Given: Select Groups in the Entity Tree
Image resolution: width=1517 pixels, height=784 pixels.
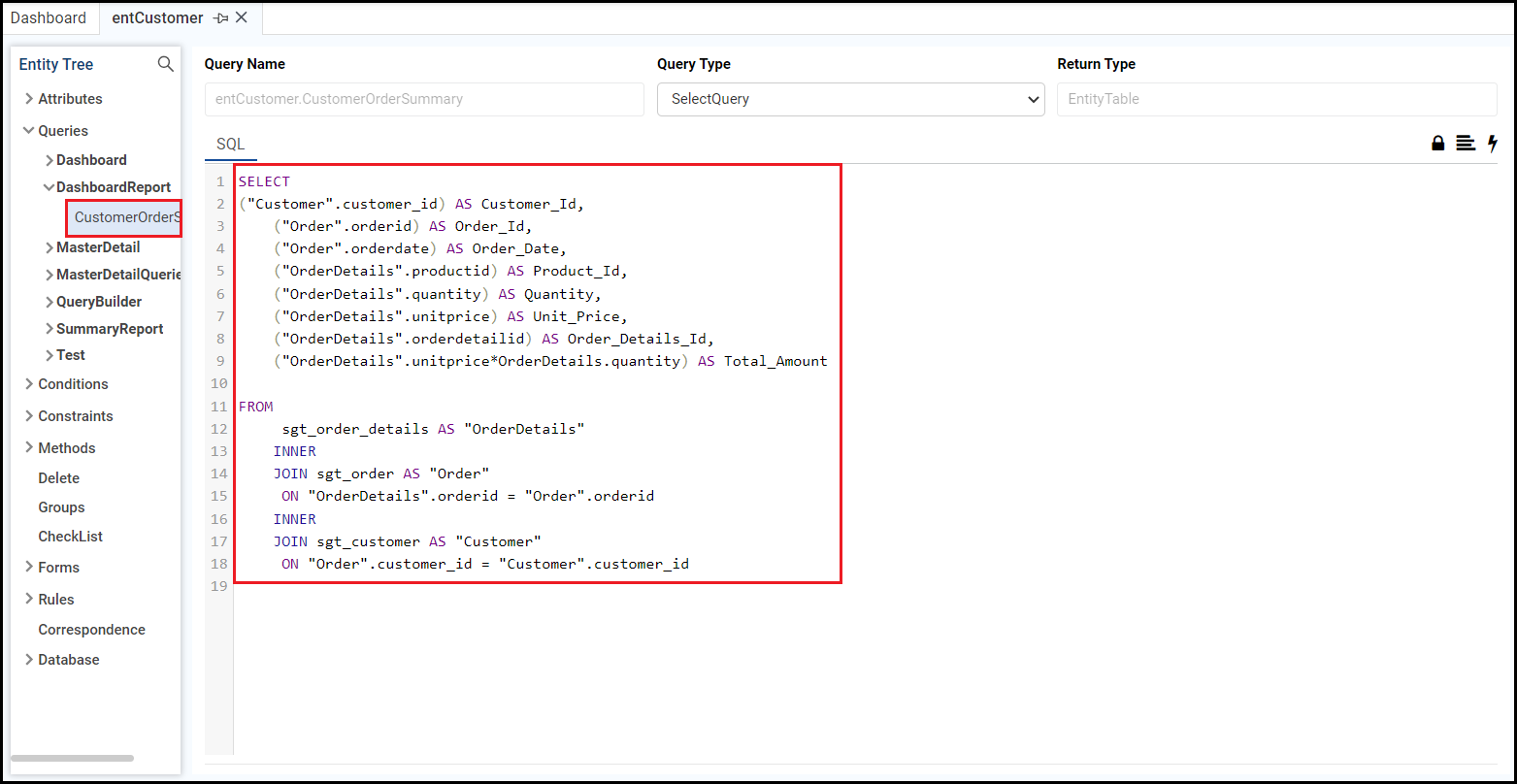Looking at the screenshot, I should point(61,507).
